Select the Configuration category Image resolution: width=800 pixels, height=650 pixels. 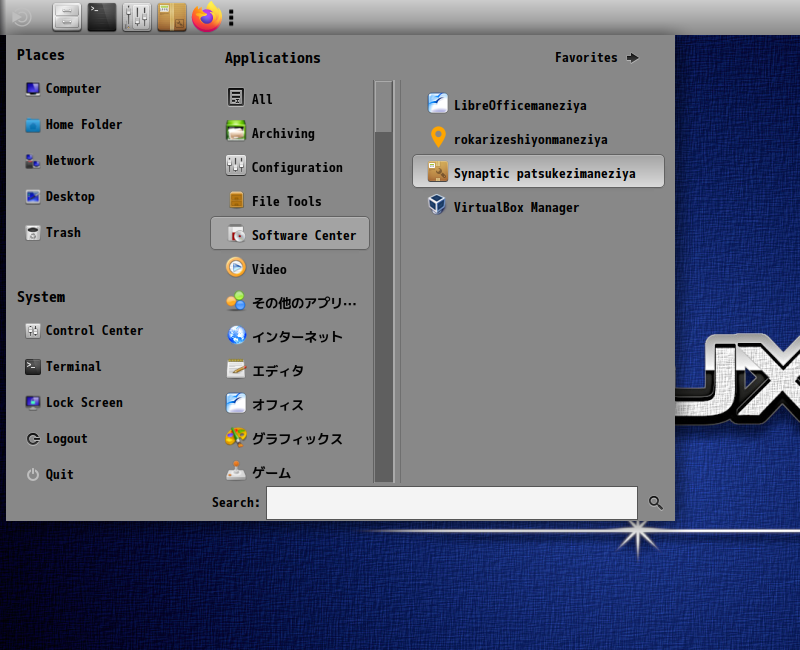290,166
